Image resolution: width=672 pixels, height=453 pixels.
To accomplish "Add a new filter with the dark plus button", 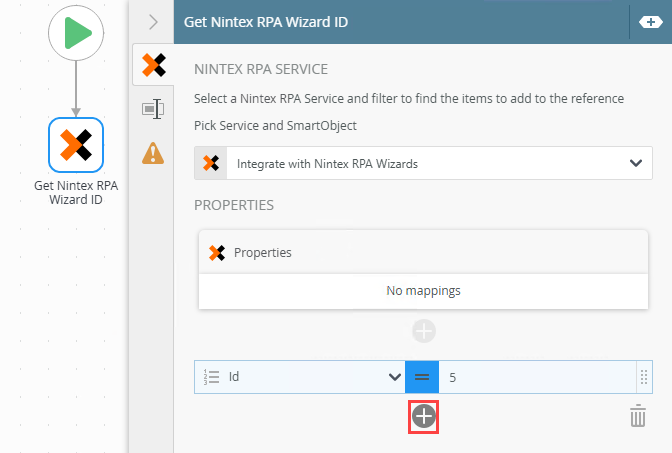I will coord(424,417).
